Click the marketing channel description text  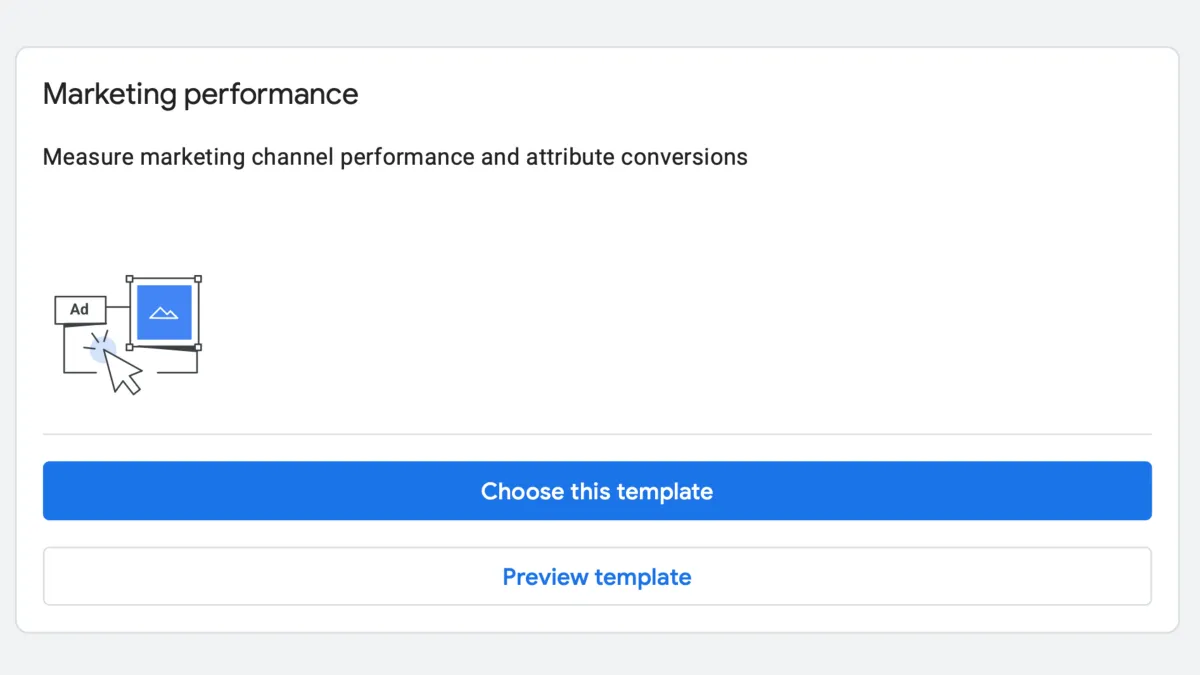pyautogui.click(x=394, y=157)
